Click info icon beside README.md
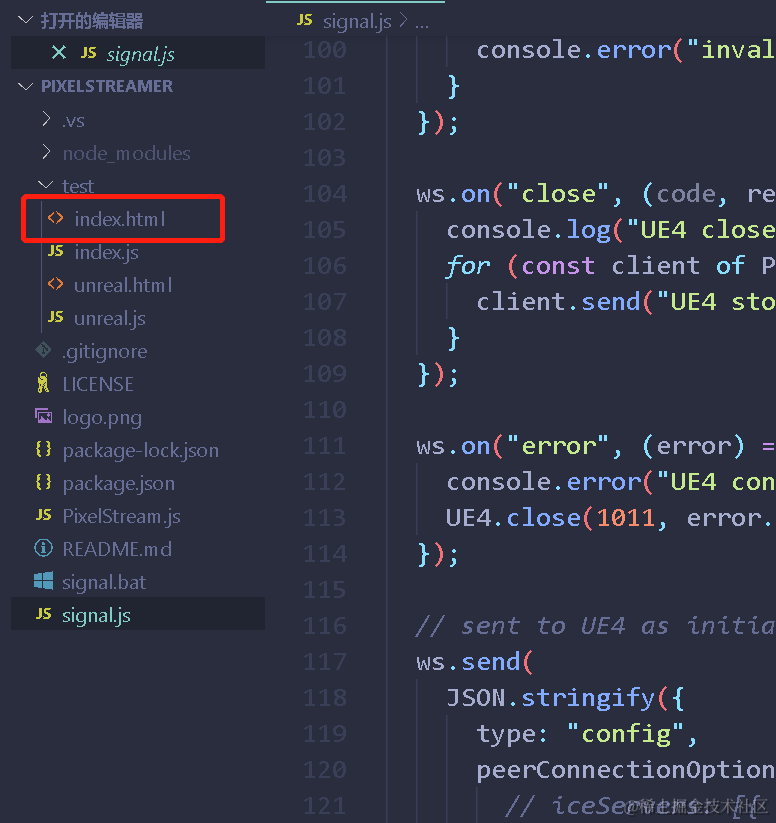This screenshot has height=823, width=776. pyautogui.click(x=44, y=548)
